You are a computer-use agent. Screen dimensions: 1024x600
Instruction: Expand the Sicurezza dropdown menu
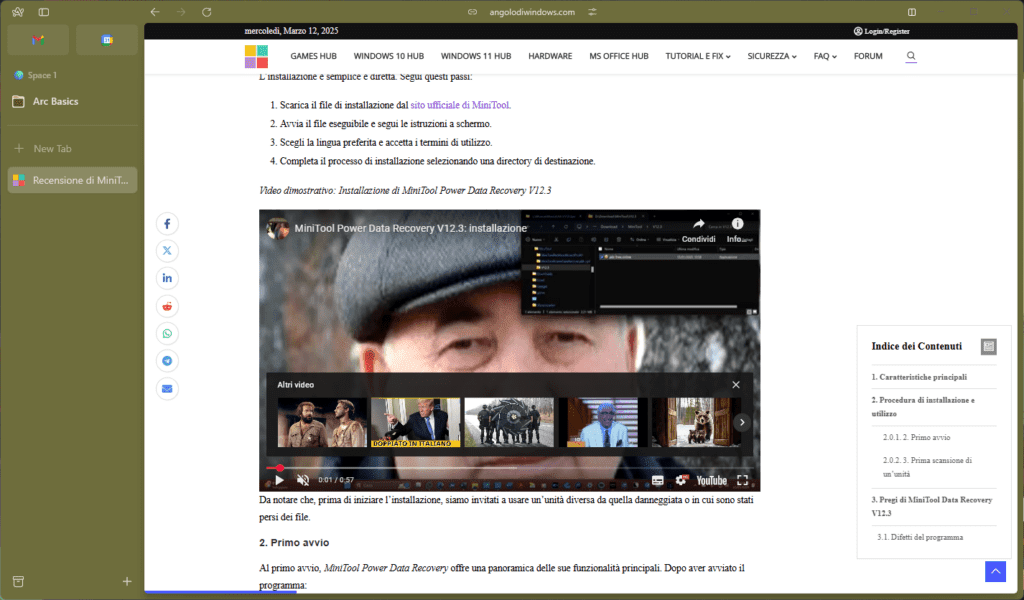point(771,56)
